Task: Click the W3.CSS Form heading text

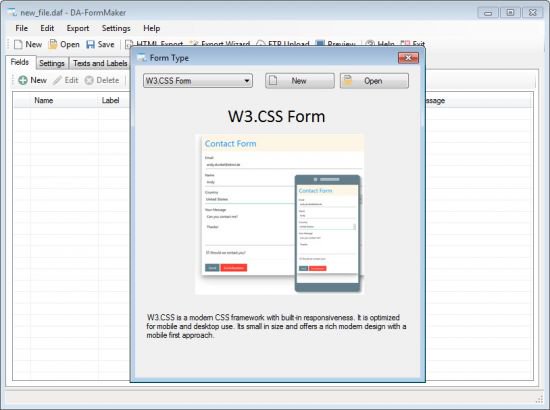Action: [x=276, y=116]
